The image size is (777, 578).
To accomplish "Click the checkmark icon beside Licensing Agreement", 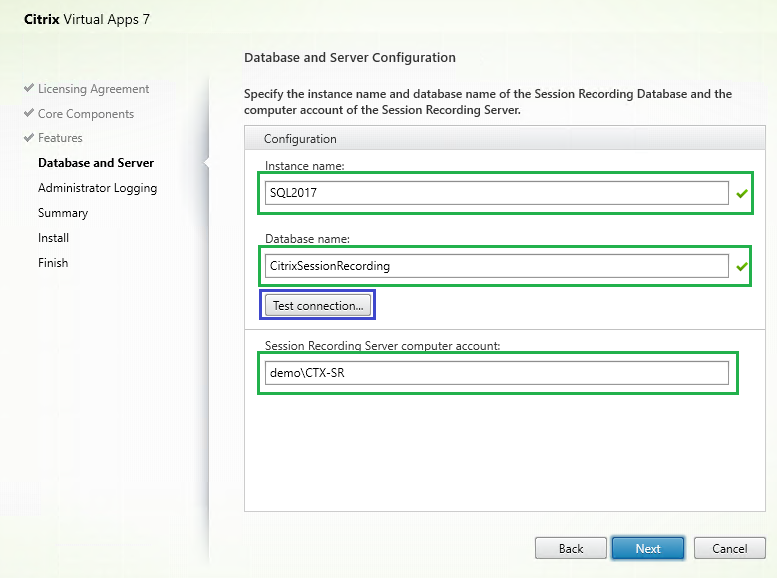I will [29, 89].
